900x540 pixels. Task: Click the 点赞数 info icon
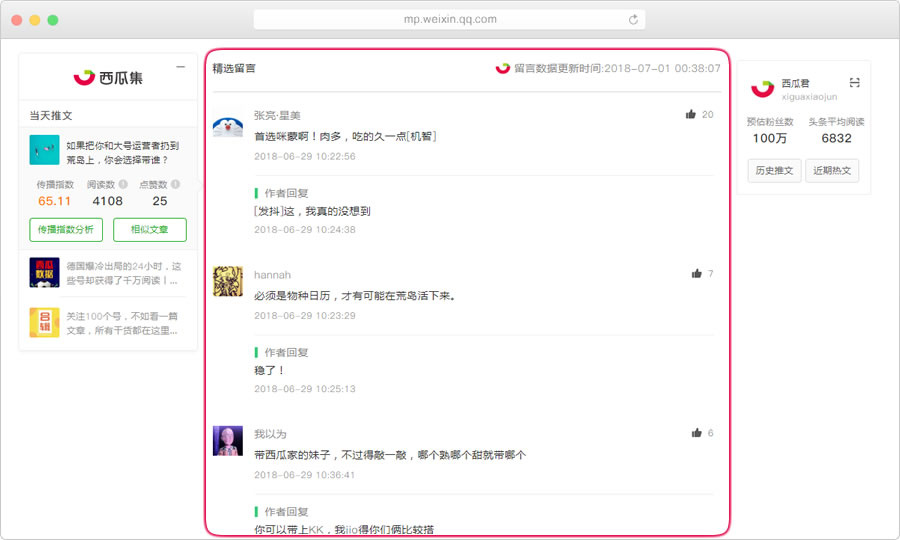click(175, 184)
